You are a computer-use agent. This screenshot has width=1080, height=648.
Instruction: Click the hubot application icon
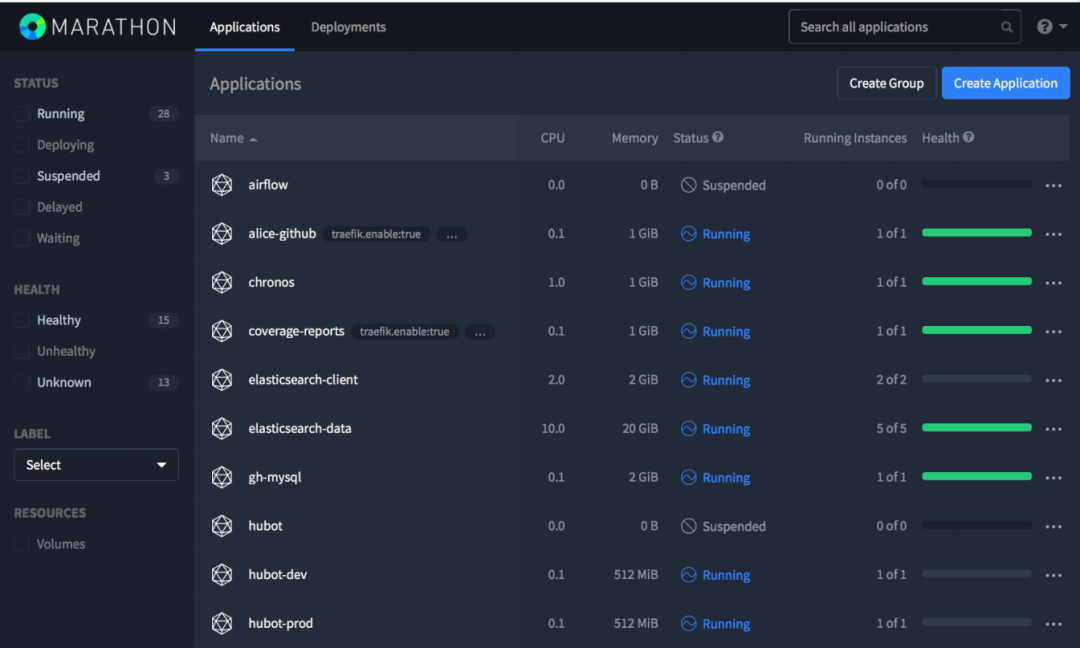click(x=222, y=525)
